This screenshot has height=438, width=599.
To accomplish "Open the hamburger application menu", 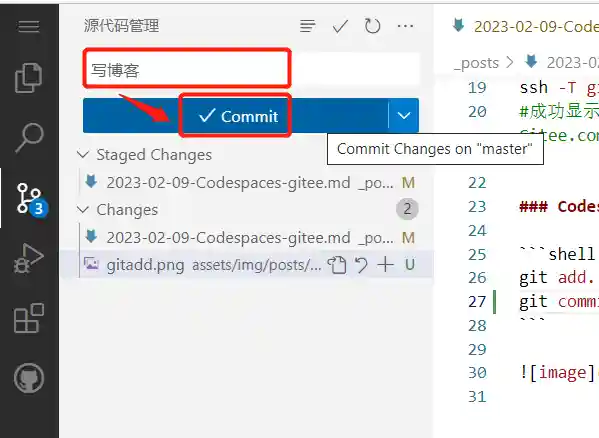I will [29, 26].
